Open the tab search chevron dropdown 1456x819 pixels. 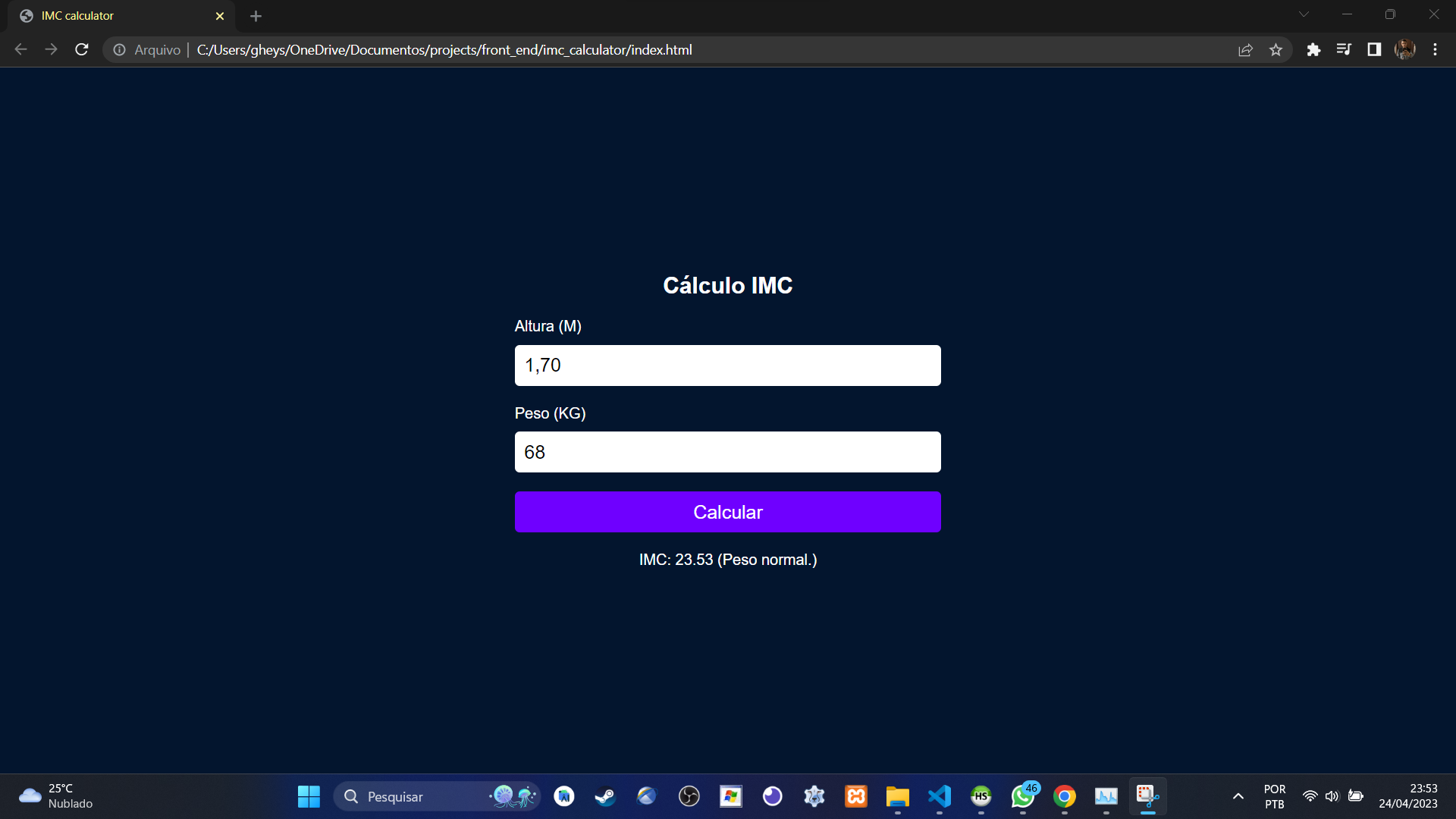tap(1304, 14)
